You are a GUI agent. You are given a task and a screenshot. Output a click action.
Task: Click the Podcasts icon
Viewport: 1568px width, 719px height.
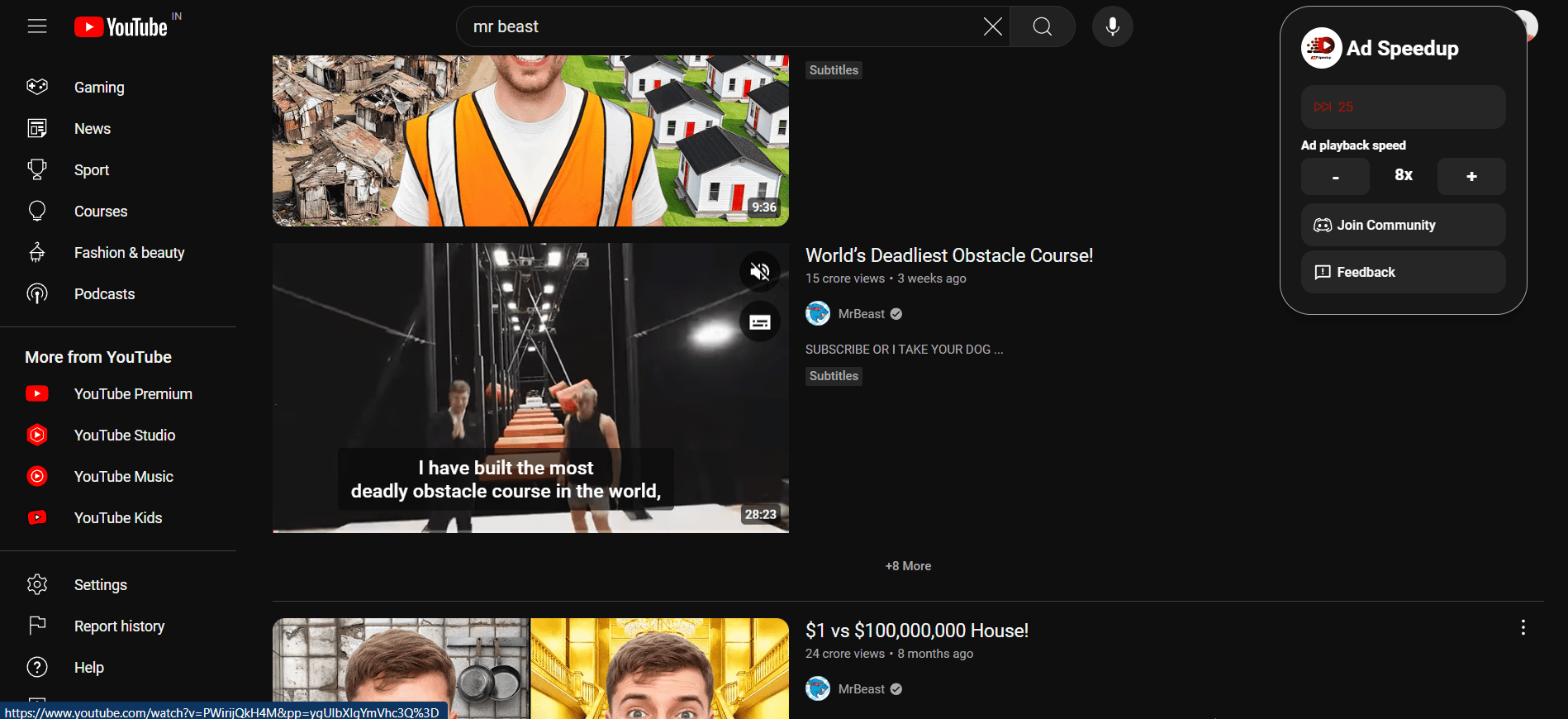coord(37,293)
